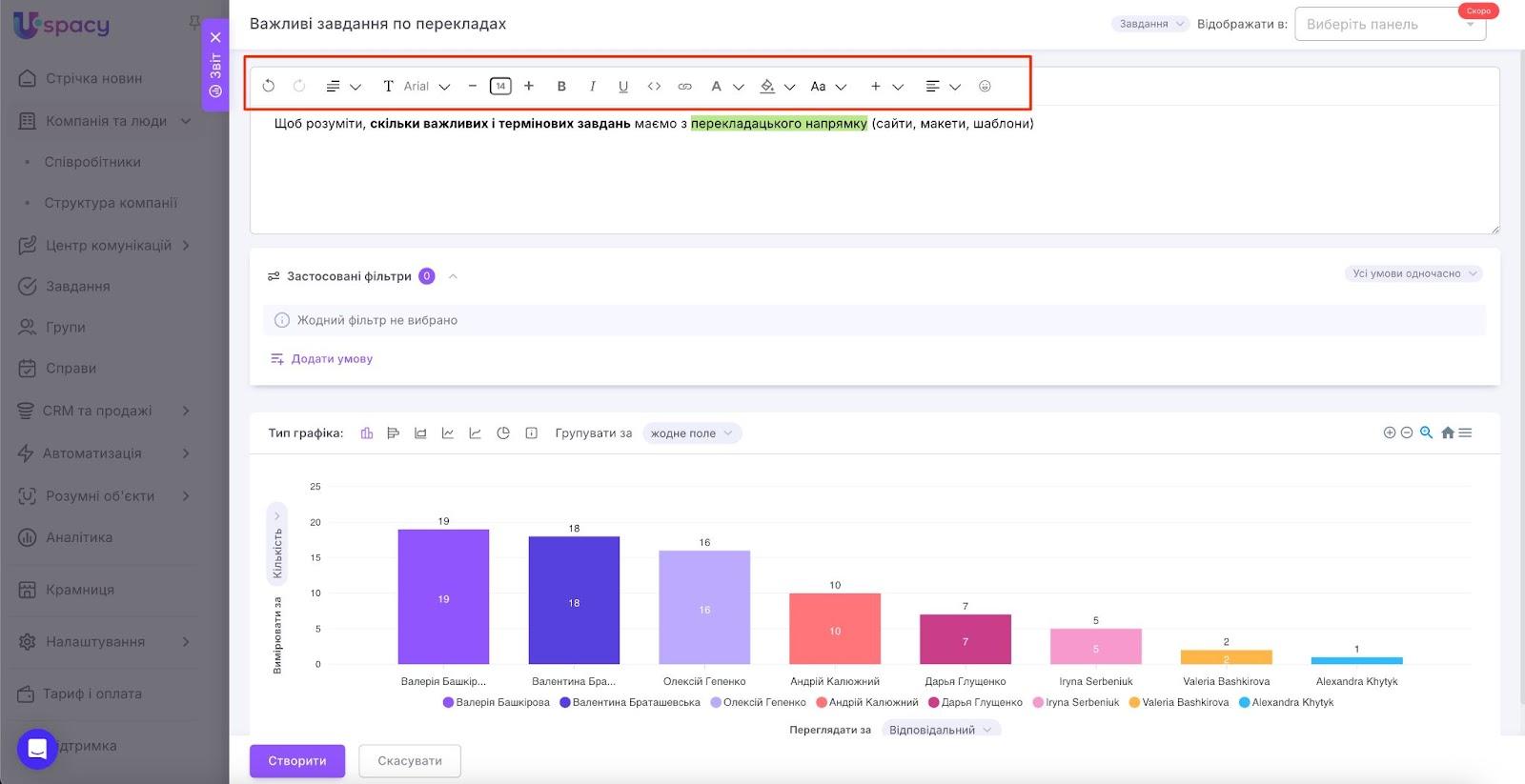
Task: Open 'Усі умови одночасно' conditions dropdown
Action: pos(1413,273)
